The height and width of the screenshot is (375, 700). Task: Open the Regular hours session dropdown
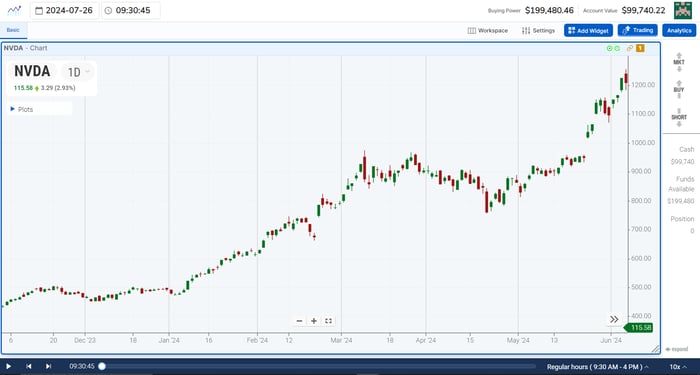598,367
